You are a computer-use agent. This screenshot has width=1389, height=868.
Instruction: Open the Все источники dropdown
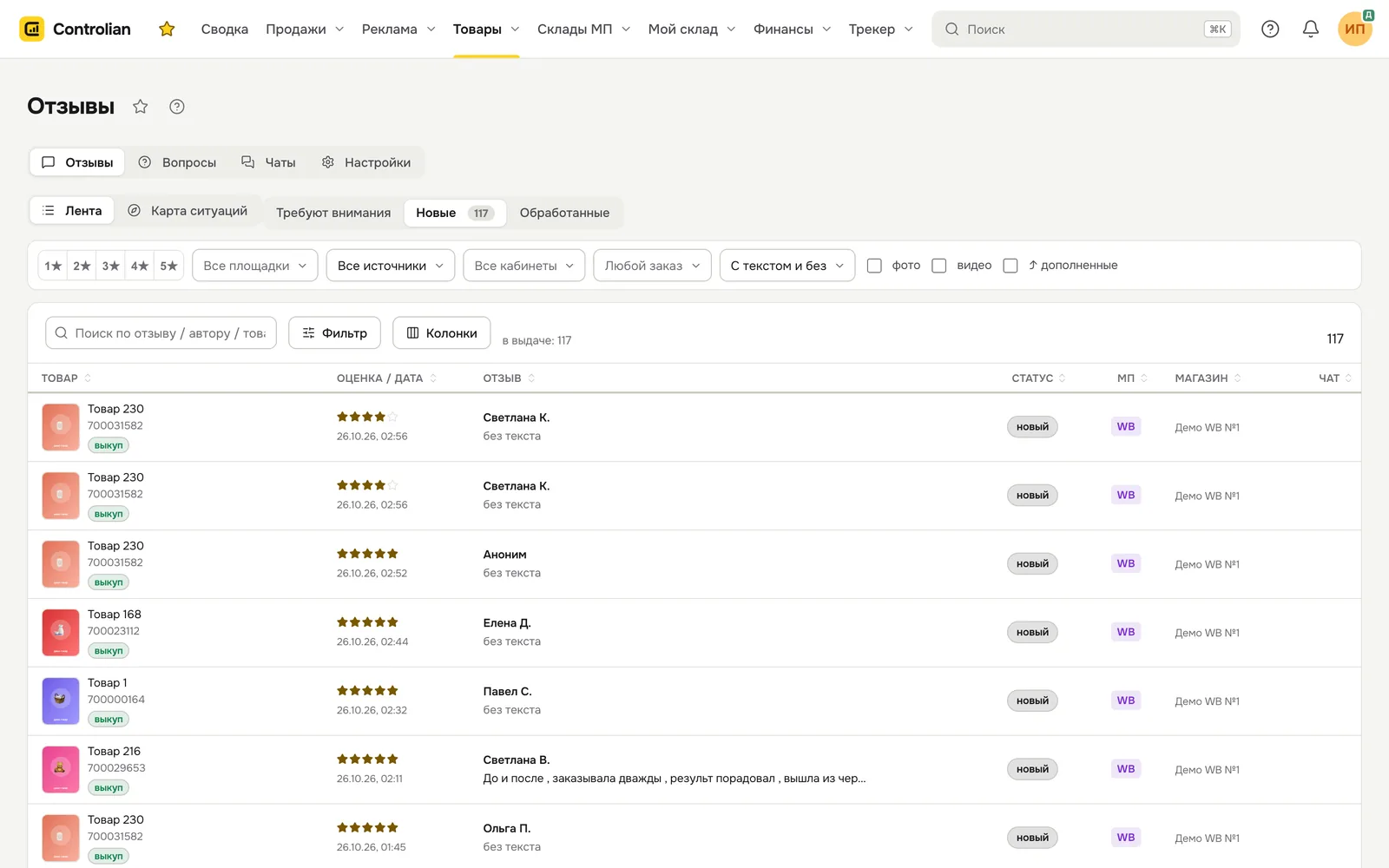pyautogui.click(x=391, y=266)
